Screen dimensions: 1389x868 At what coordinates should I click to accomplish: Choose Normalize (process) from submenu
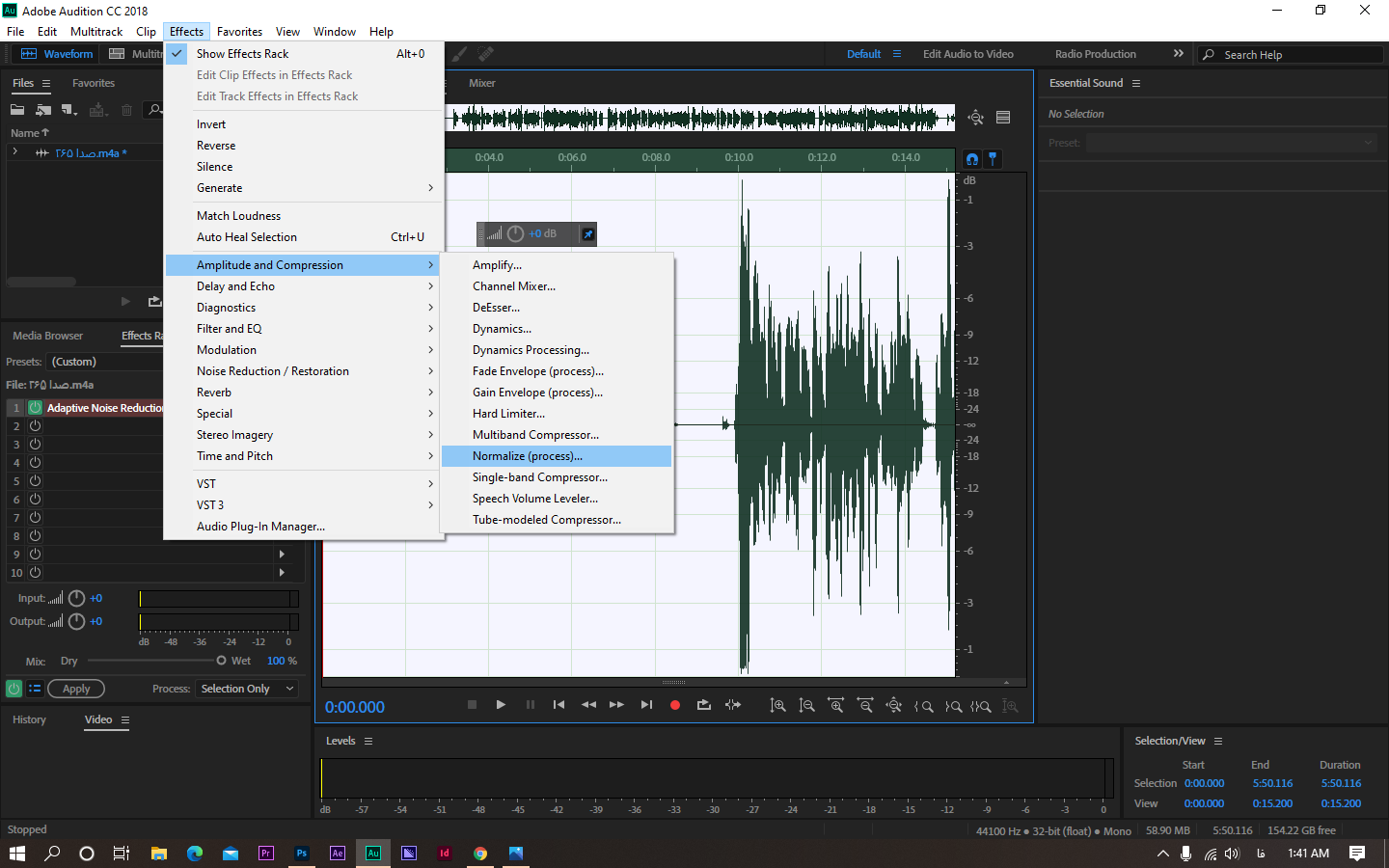(557, 456)
